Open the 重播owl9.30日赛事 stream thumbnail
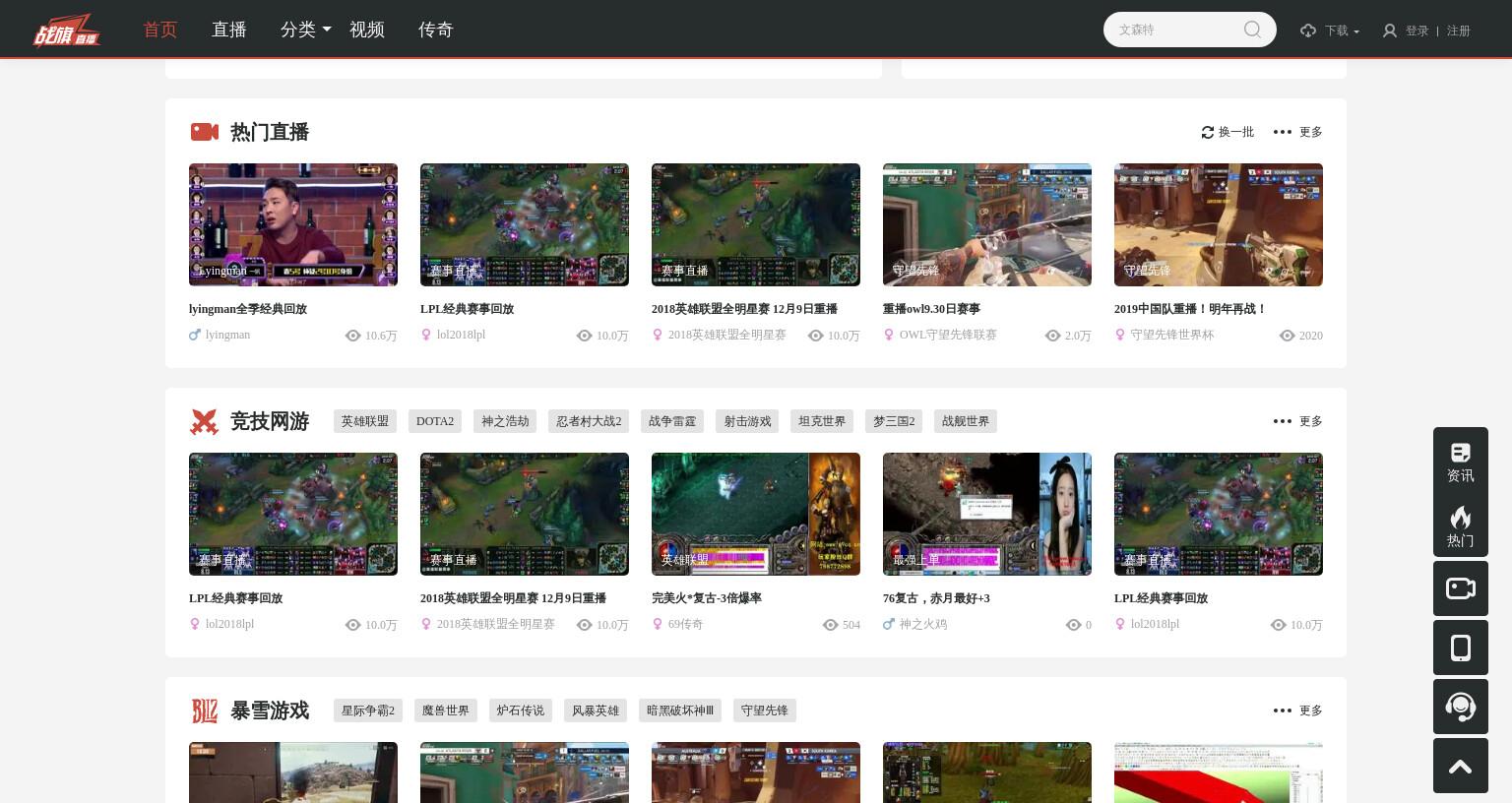Viewport: 1512px width, 803px height. pos(987,224)
